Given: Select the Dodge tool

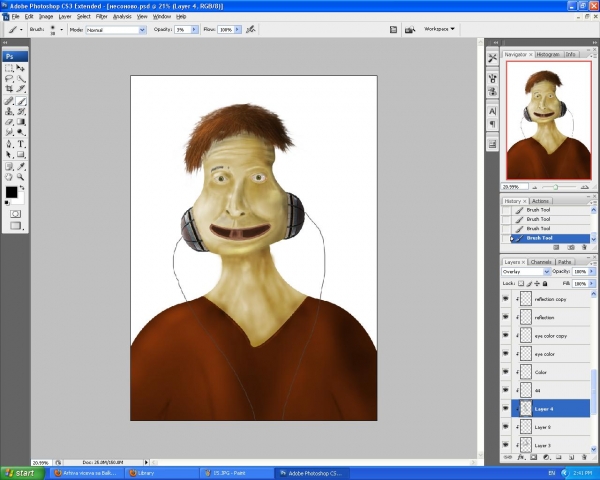Looking at the screenshot, I should click(x=21, y=132).
